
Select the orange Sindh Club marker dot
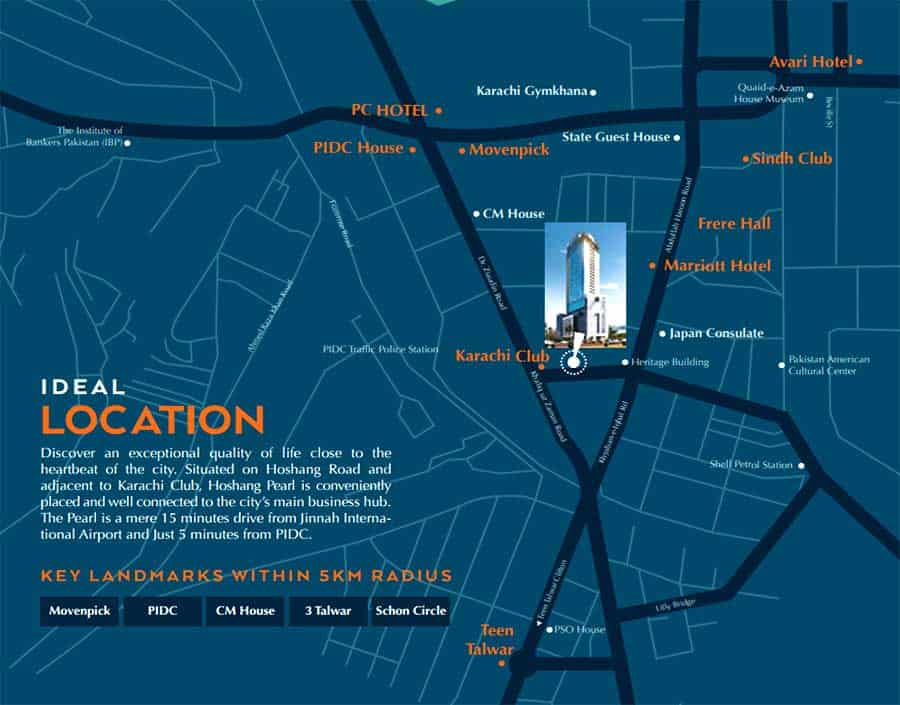click(745, 159)
